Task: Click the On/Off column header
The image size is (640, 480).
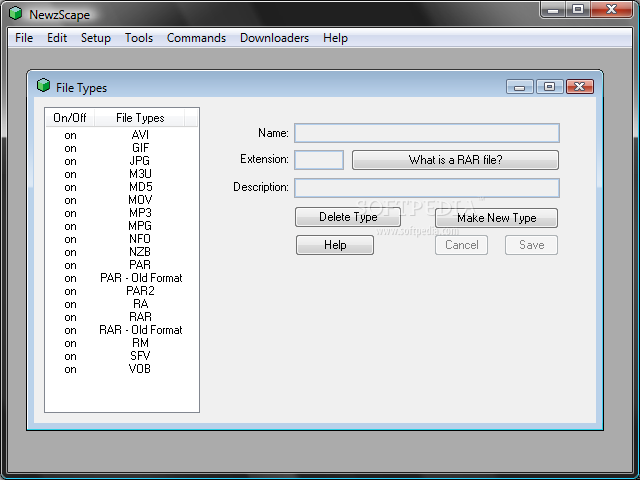Action: [x=70, y=118]
